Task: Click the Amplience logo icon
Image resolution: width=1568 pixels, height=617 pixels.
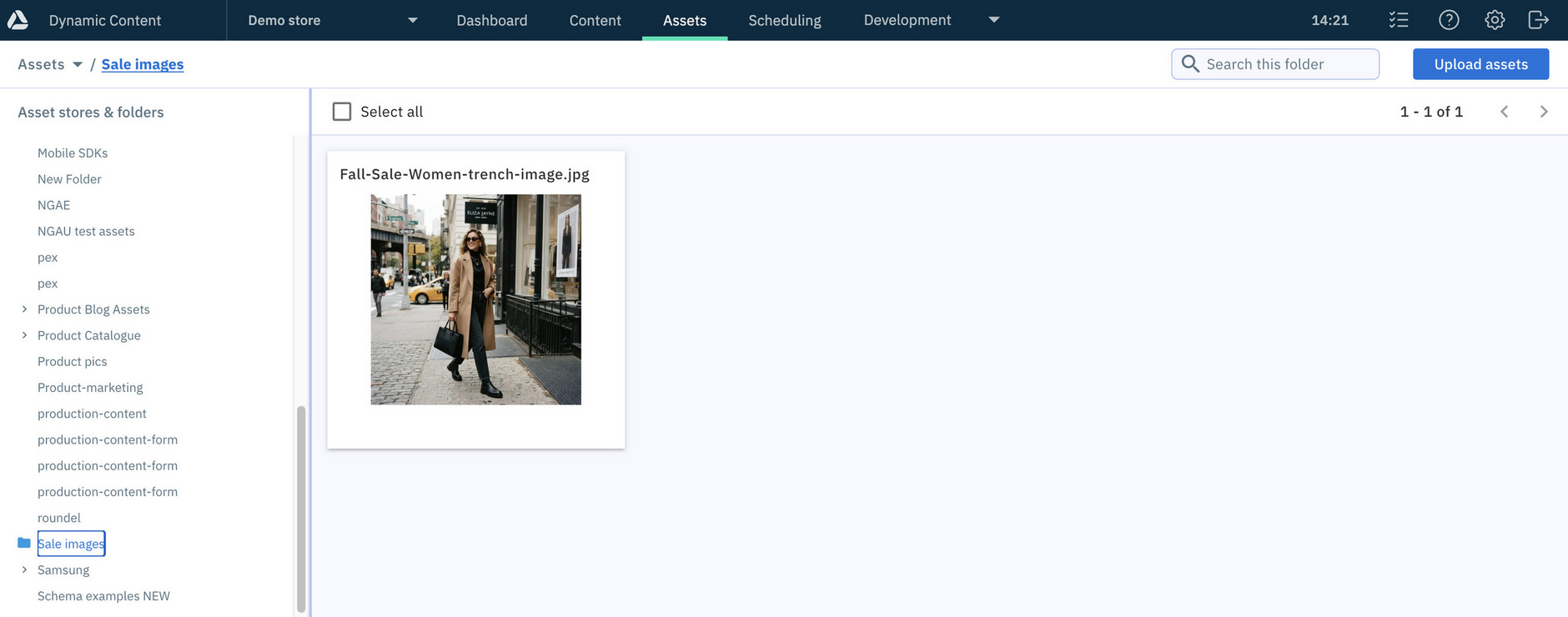Action: tap(18, 20)
